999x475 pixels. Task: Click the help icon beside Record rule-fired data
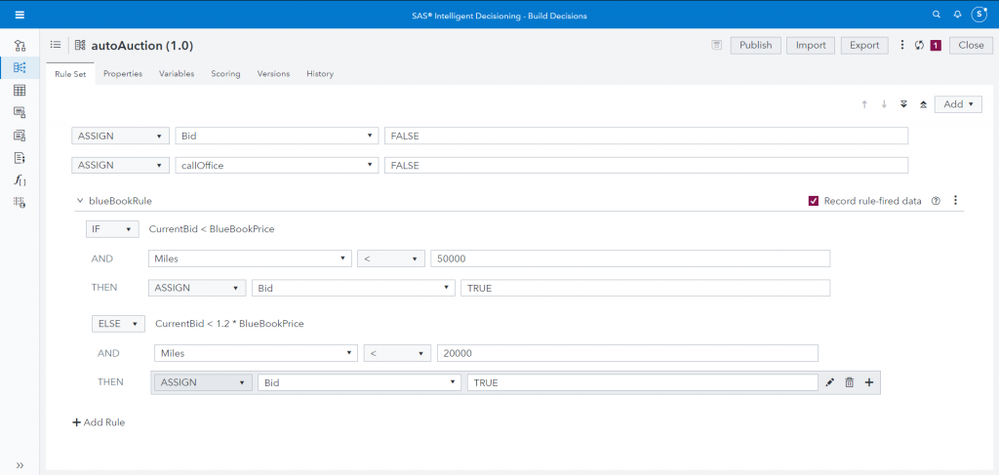click(x=936, y=201)
